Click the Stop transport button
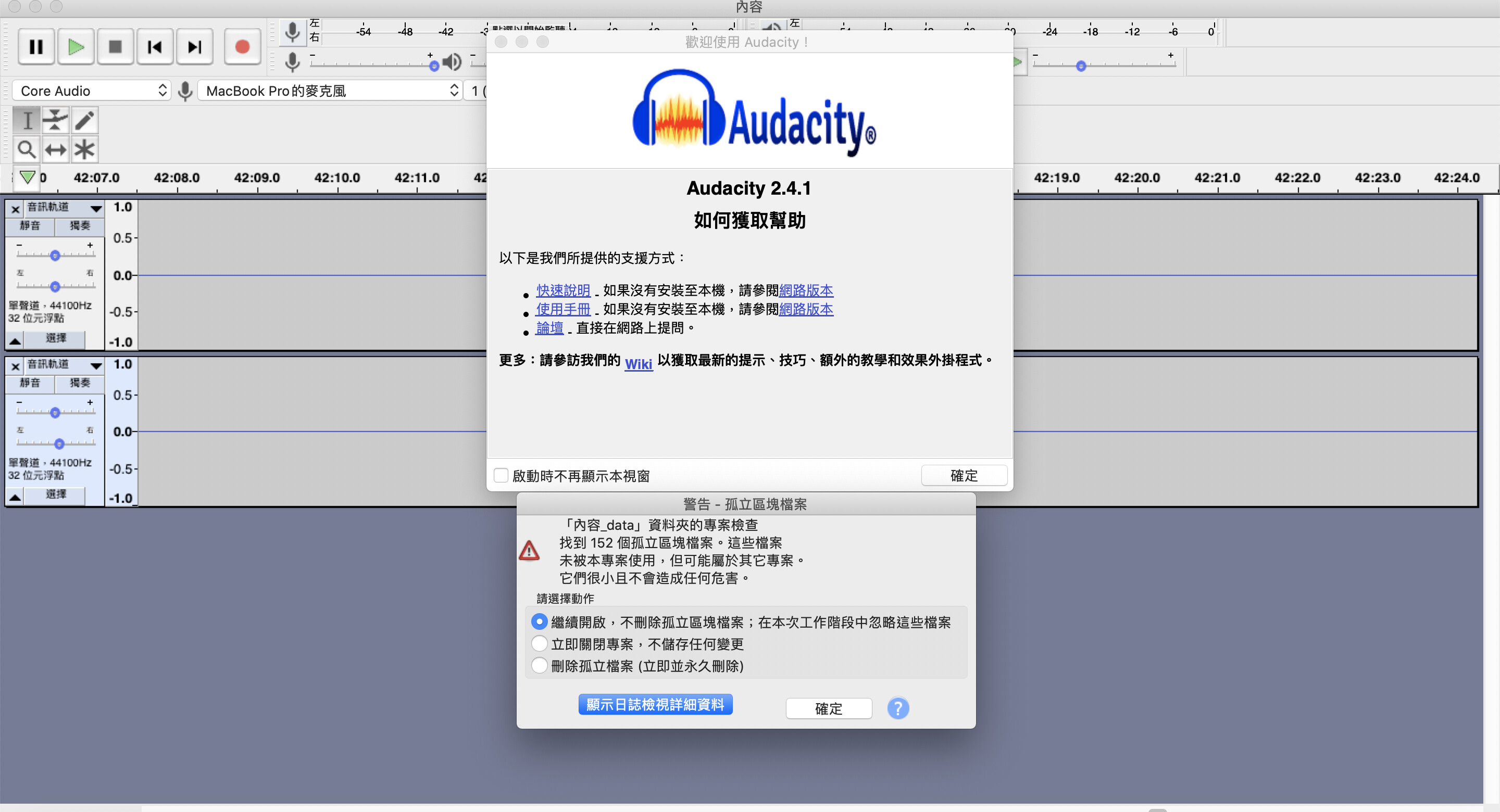 (115, 46)
